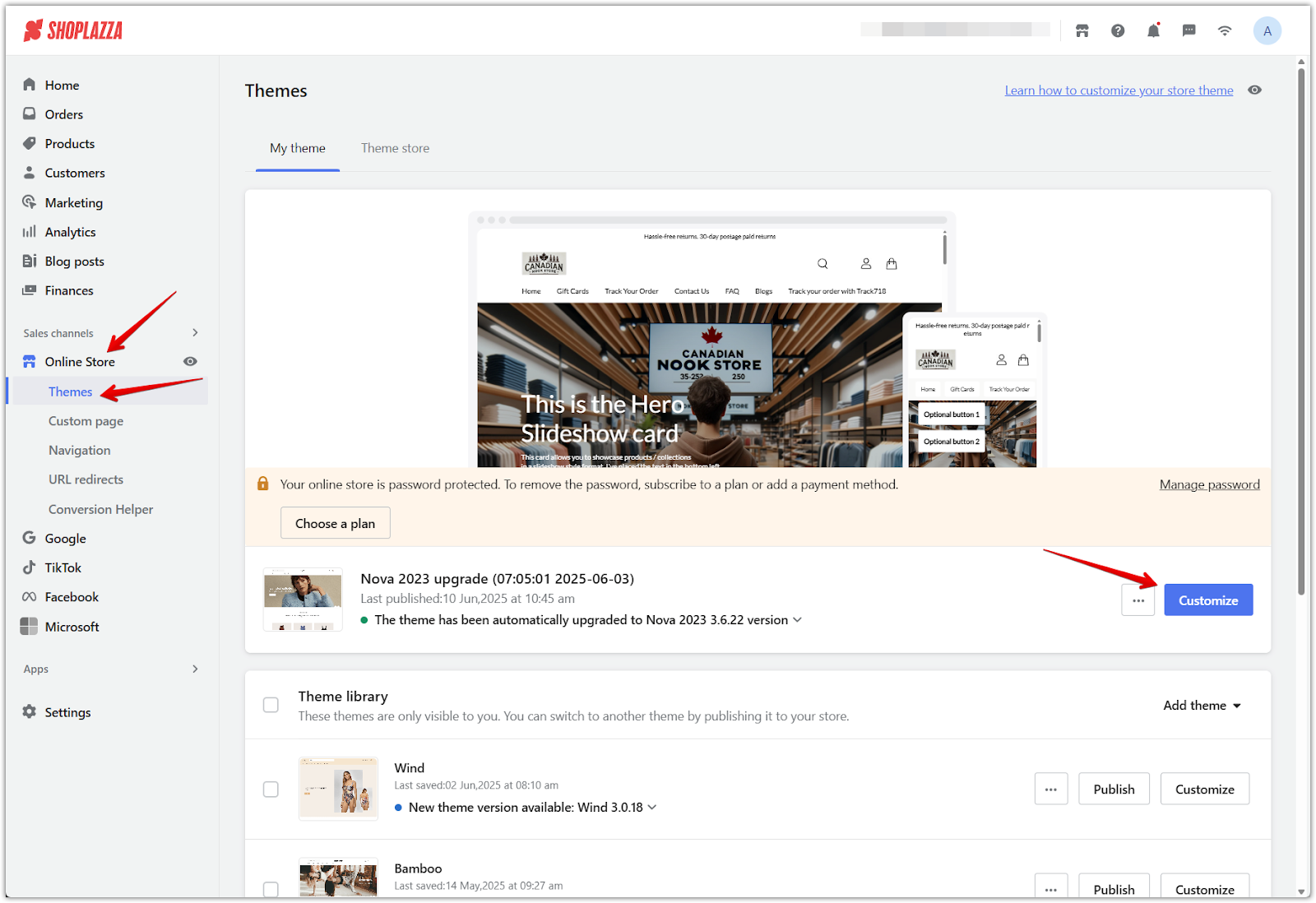The image size is (1316, 903).
Task: Check the Bamboo theme checkbox
Action: 271,889
